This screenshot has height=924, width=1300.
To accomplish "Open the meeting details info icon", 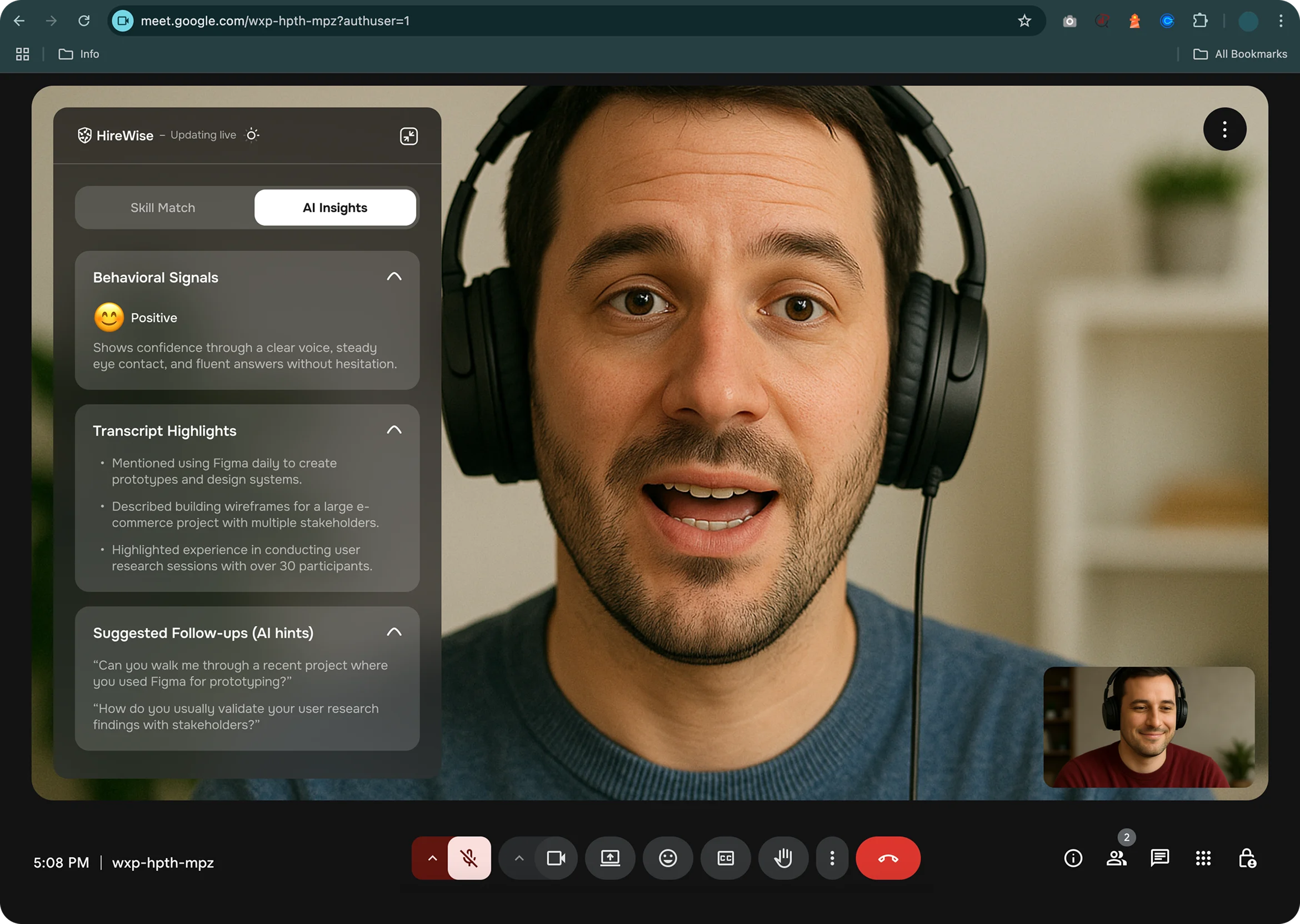I will click(1073, 858).
